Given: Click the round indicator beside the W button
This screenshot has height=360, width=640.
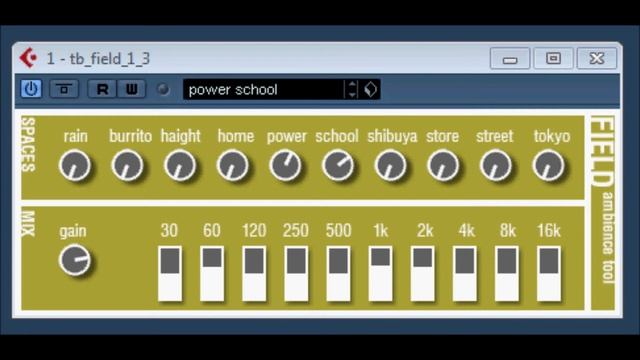Looking at the screenshot, I should (163, 89).
